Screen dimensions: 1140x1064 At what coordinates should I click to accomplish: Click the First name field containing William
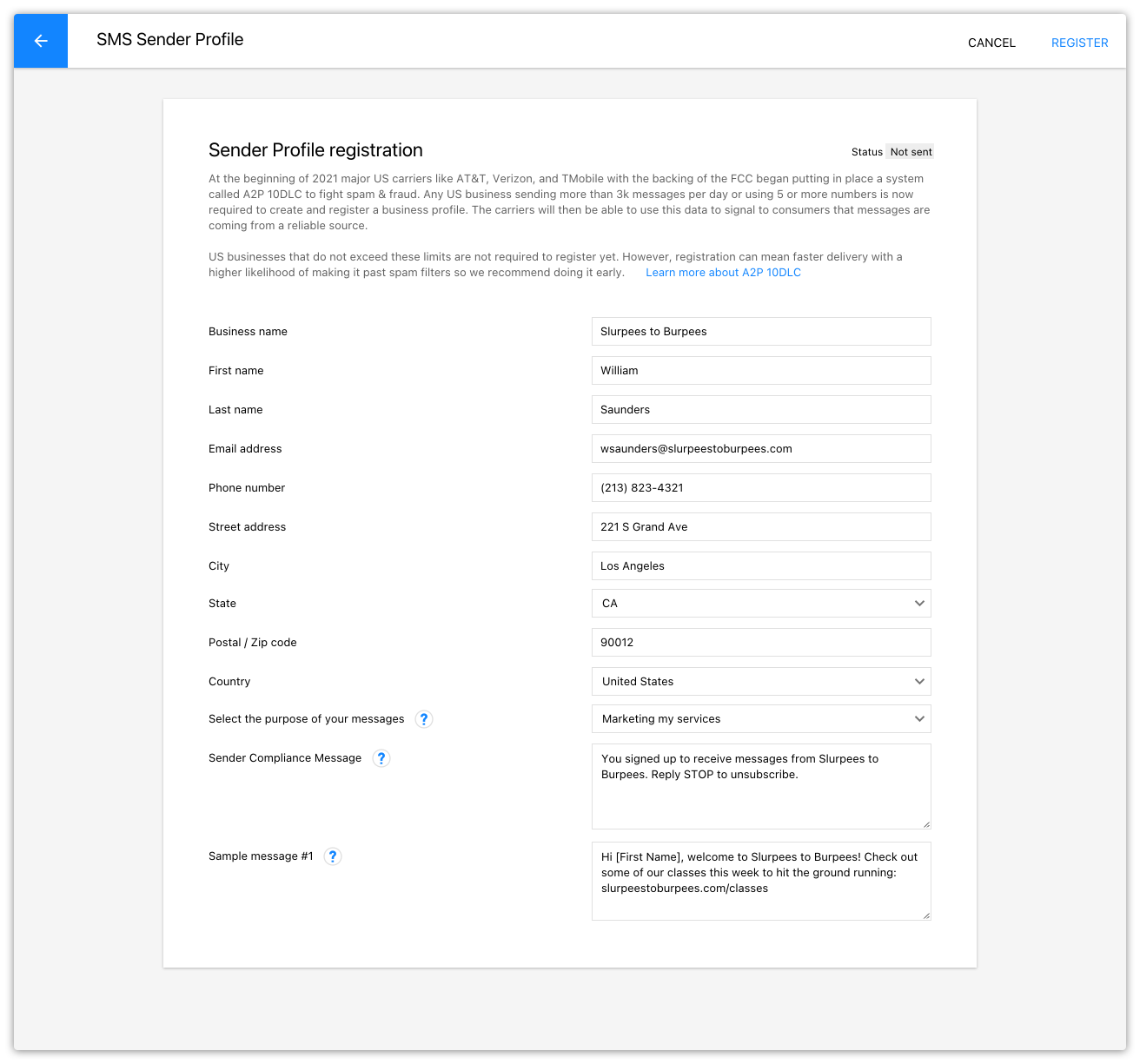(x=761, y=371)
